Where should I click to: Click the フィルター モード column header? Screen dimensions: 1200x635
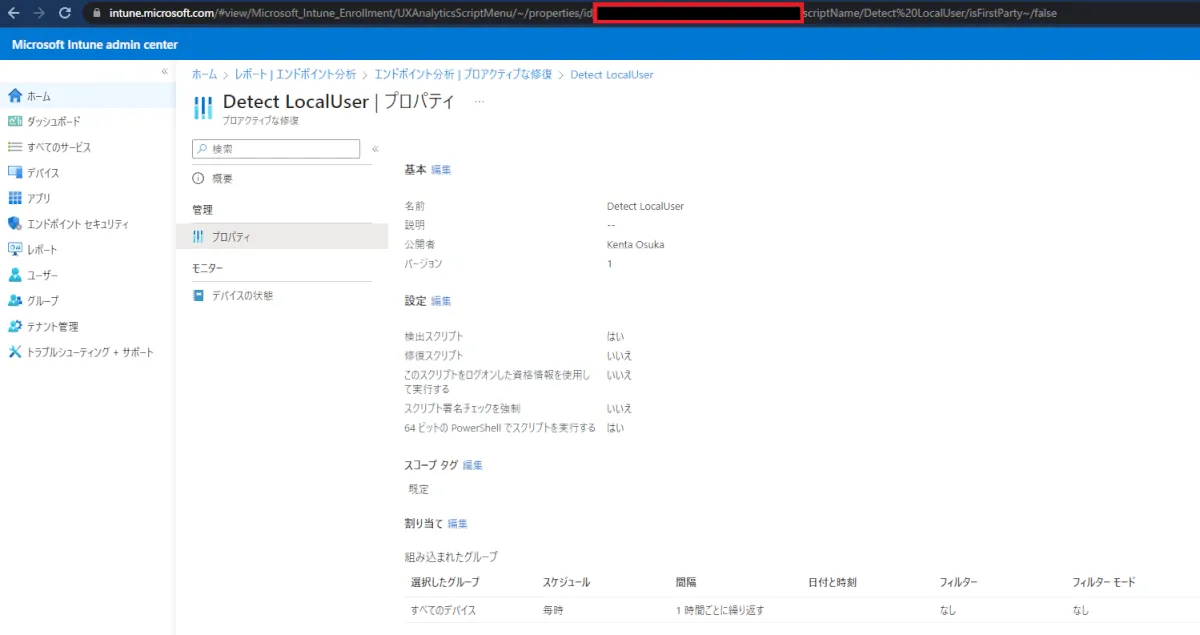pos(1104,582)
